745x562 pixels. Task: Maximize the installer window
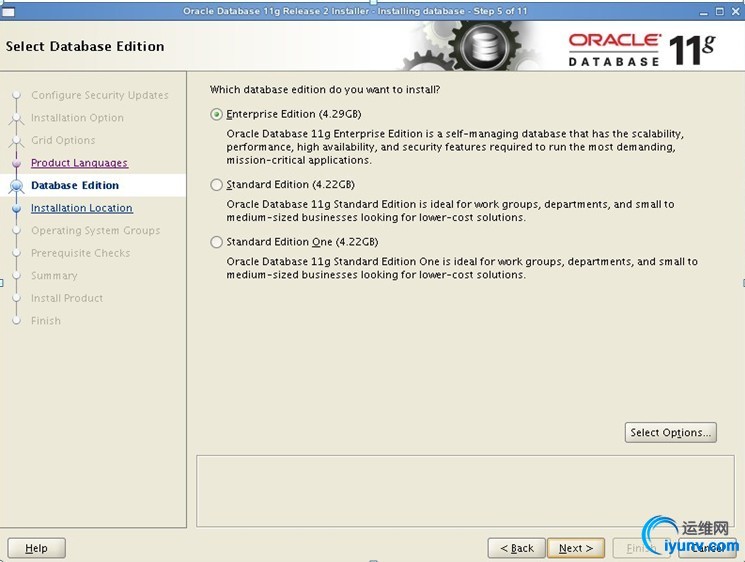point(720,11)
